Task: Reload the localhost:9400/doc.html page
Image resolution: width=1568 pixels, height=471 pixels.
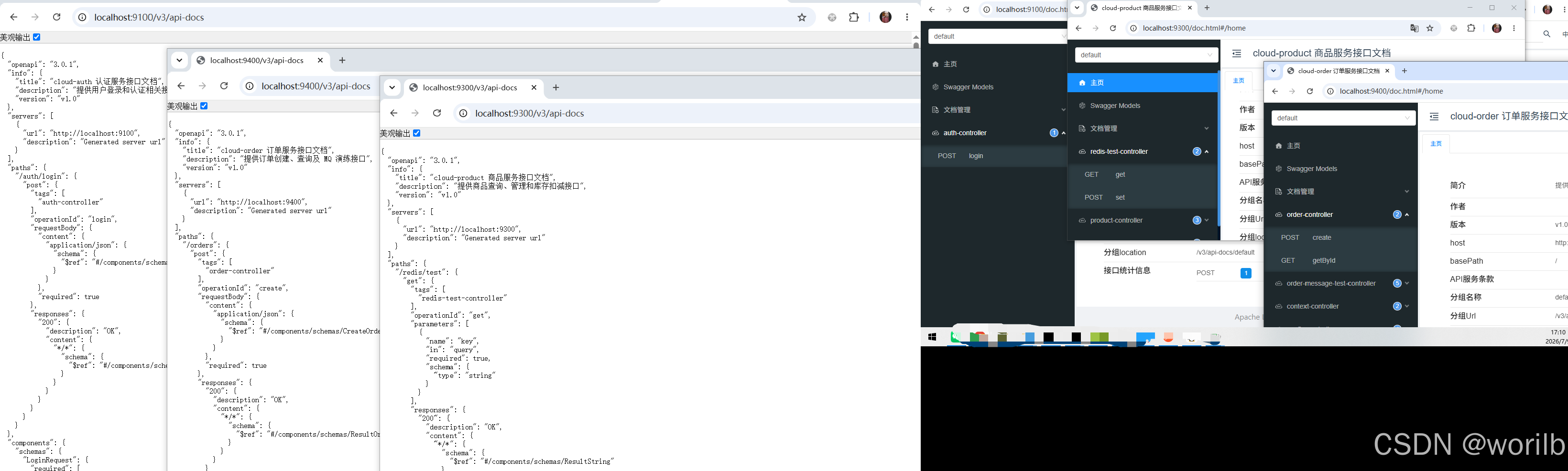Action: (1310, 91)
